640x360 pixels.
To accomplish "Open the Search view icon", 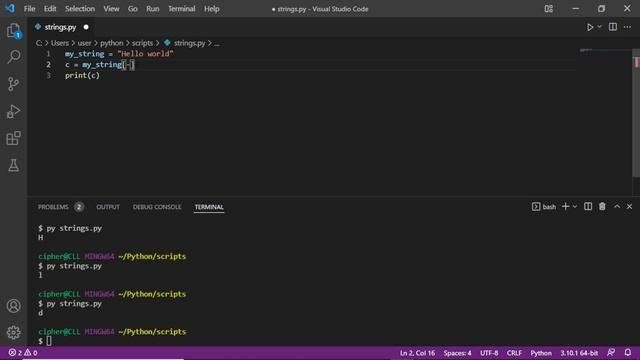I will (x=13, y=57).
